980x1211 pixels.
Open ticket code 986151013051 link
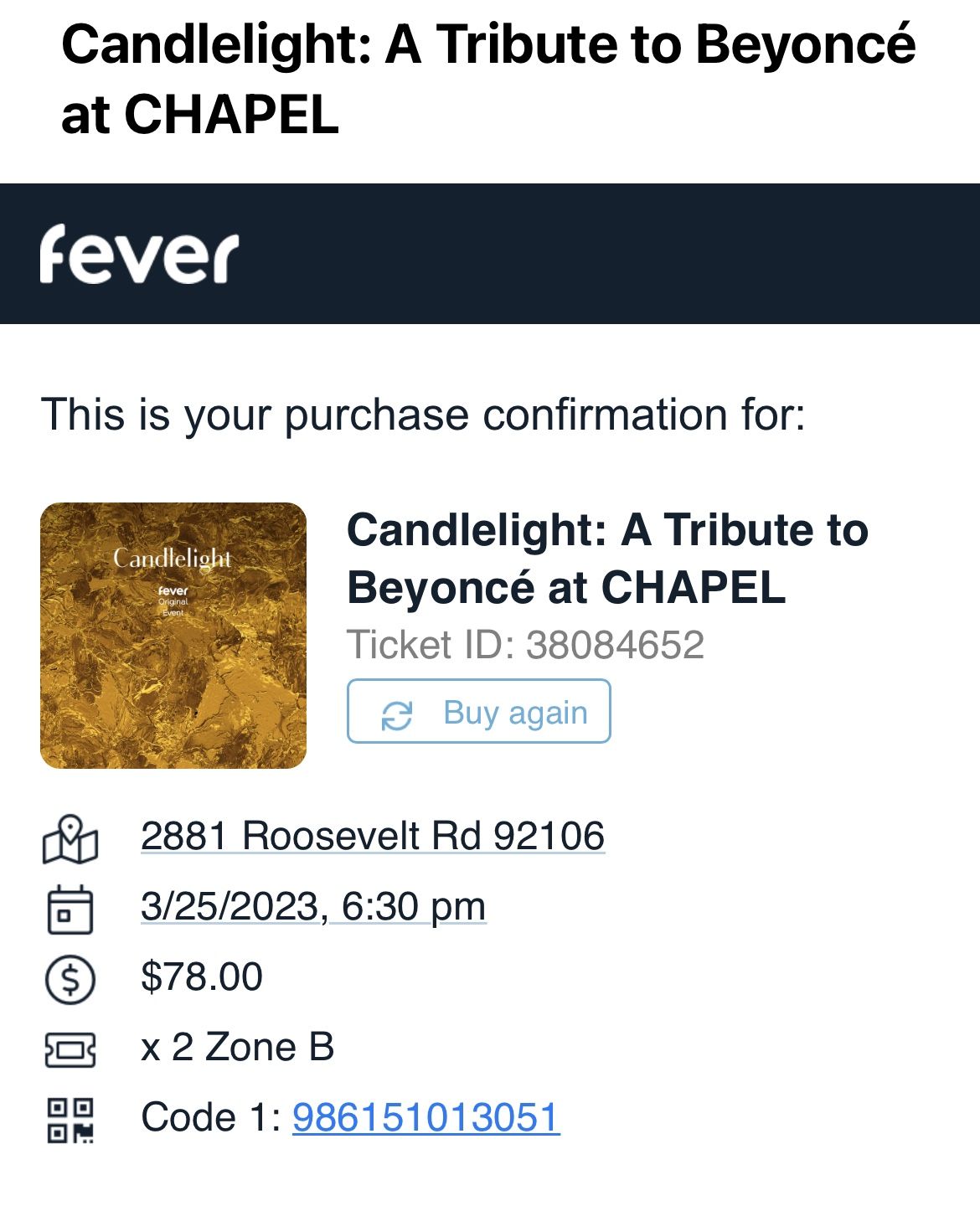pyautogui.click(x=426, y=1117)
